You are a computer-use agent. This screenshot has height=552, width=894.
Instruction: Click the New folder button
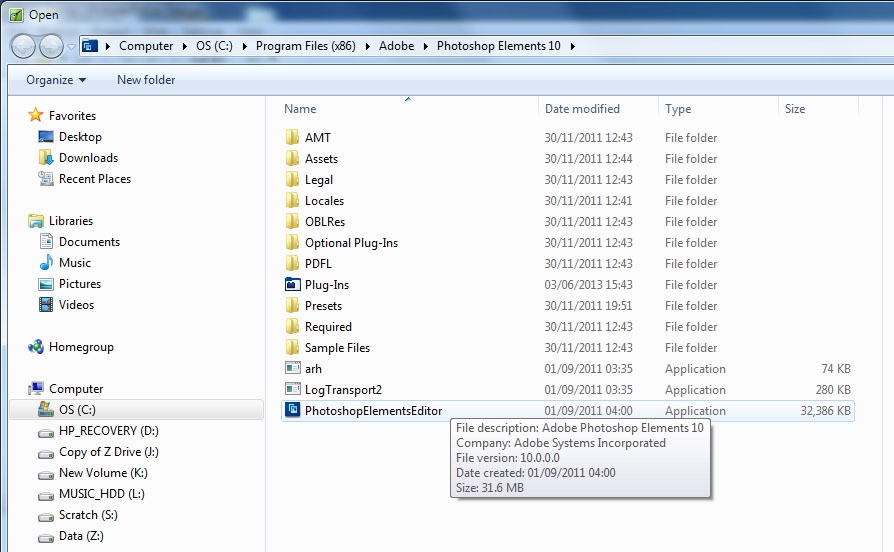click(x=146, y=80)
